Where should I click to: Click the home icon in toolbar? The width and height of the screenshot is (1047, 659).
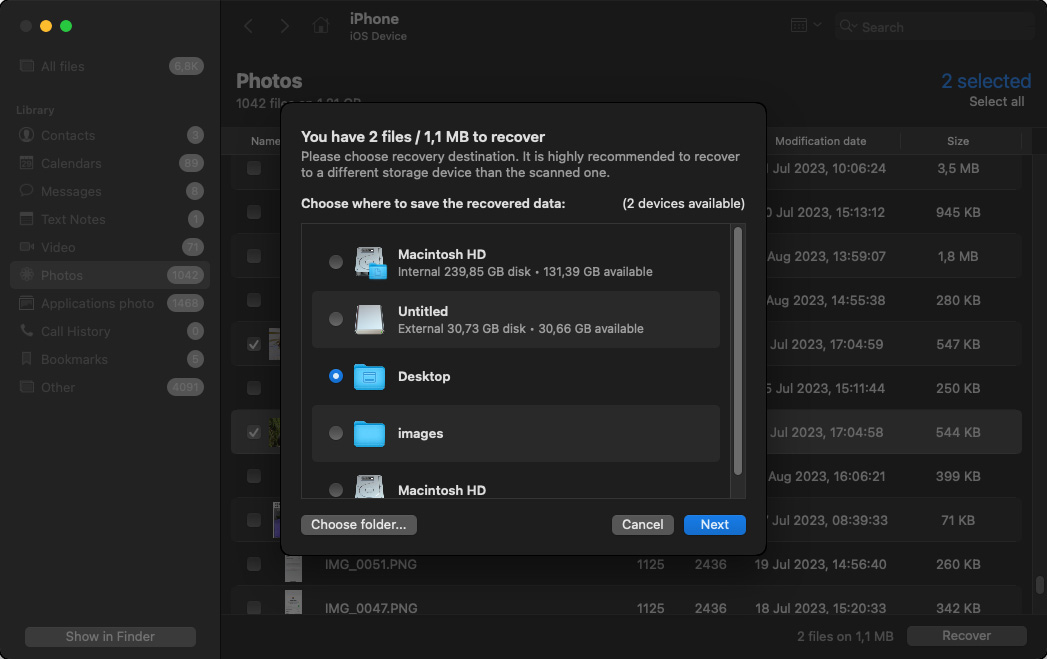click(x=320, y=27)
